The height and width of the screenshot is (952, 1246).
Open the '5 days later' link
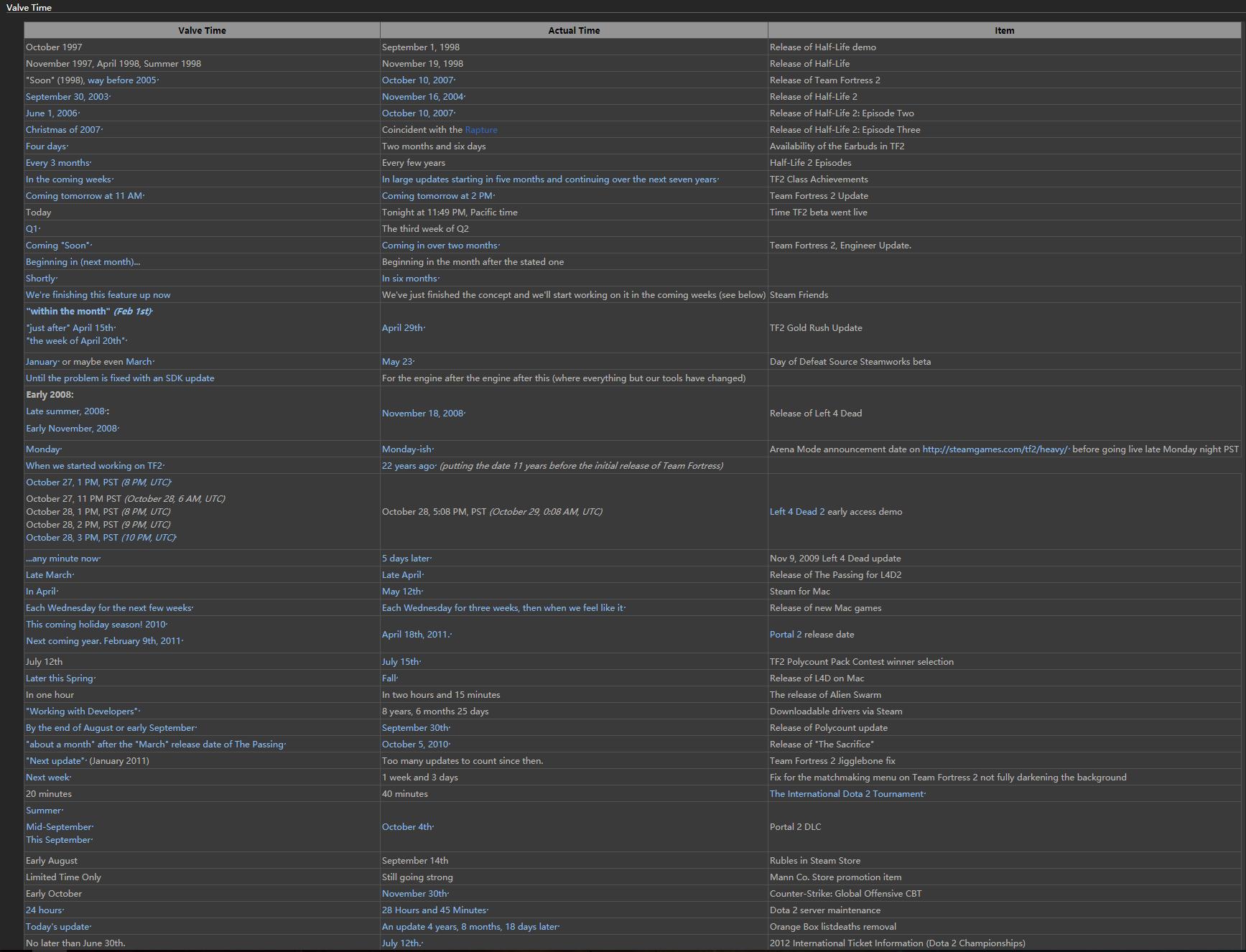click(405, 559)
